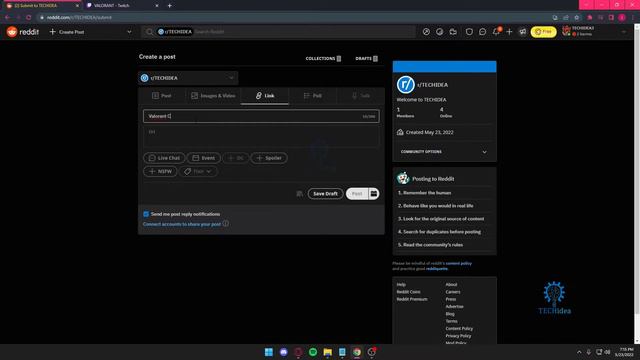
Task: Select the Link tab
Action: pos(265,96)
